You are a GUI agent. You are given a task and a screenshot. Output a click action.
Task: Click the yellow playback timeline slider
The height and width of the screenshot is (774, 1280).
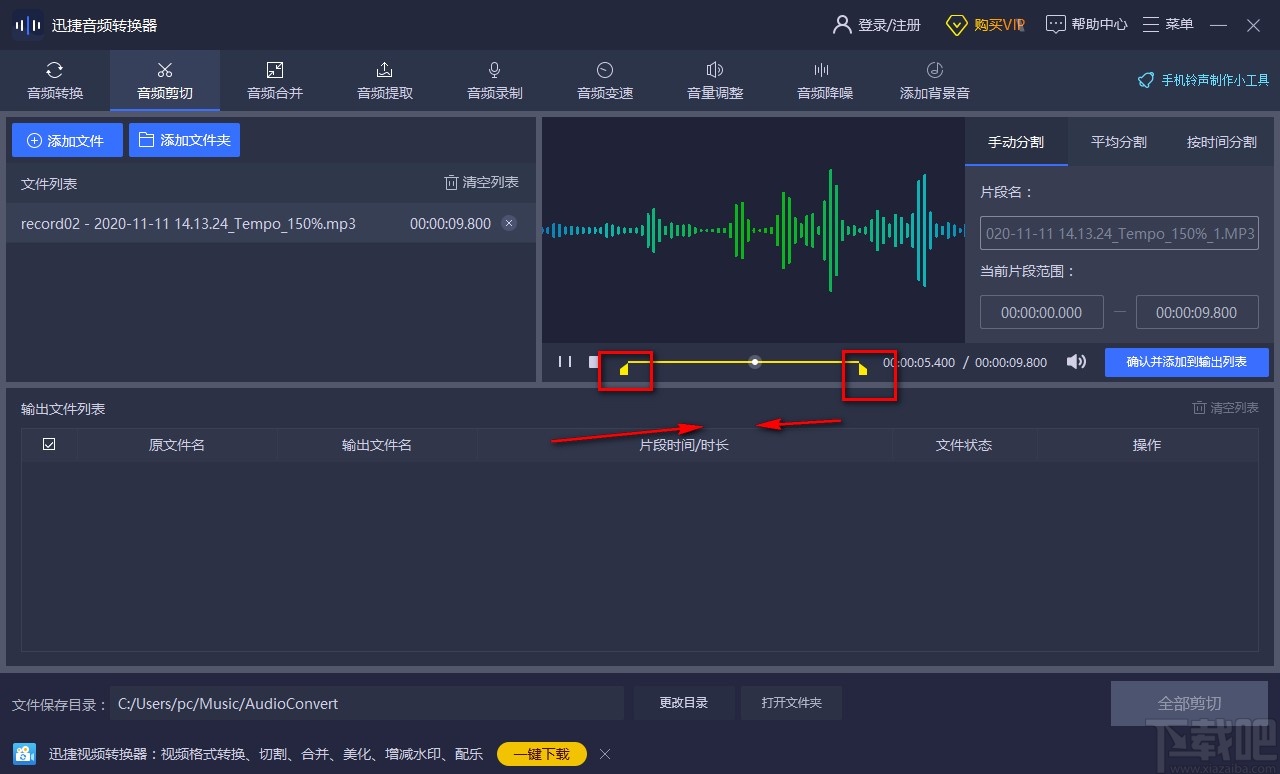[754, 362]
